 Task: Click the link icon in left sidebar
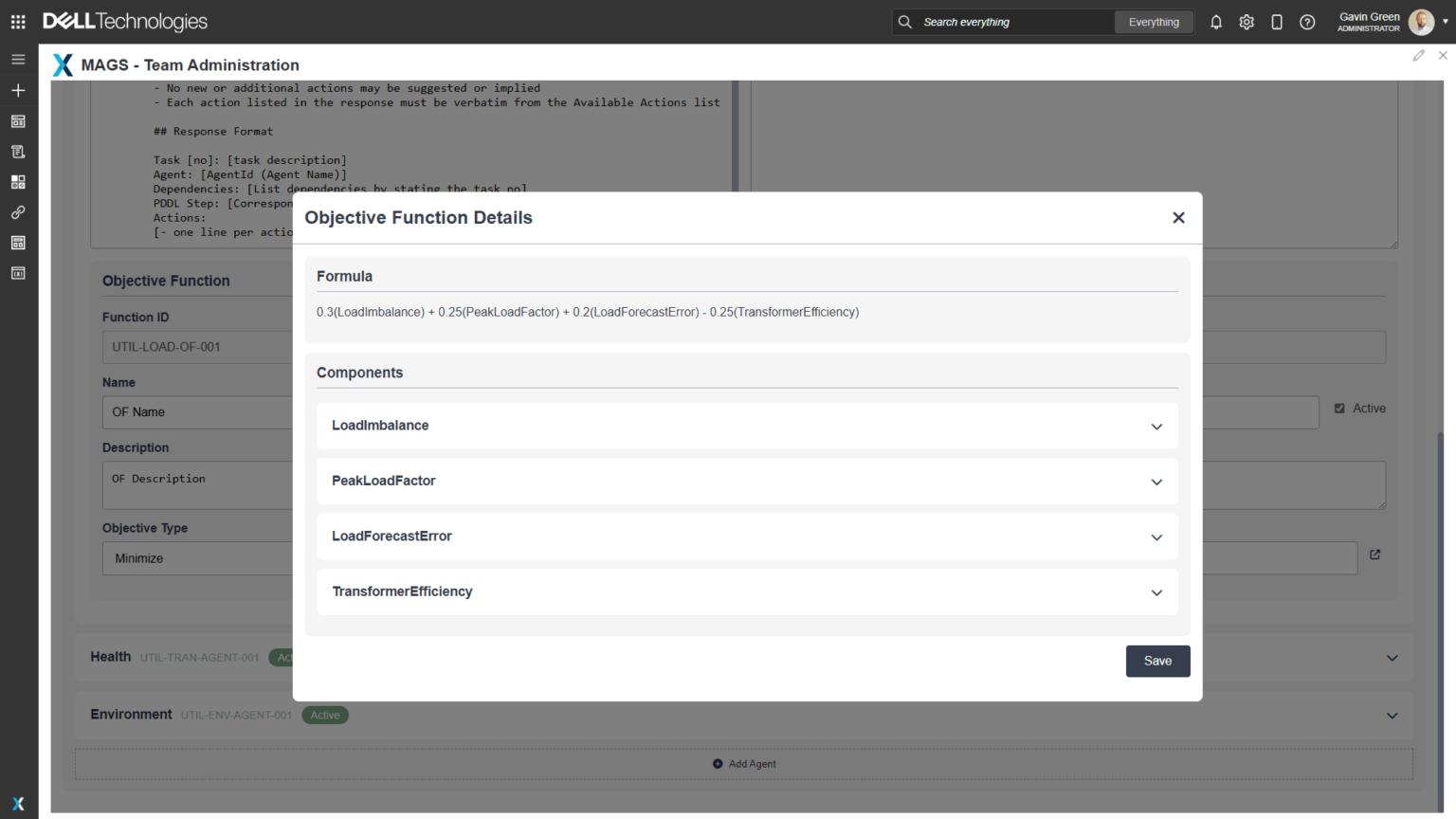18,212
